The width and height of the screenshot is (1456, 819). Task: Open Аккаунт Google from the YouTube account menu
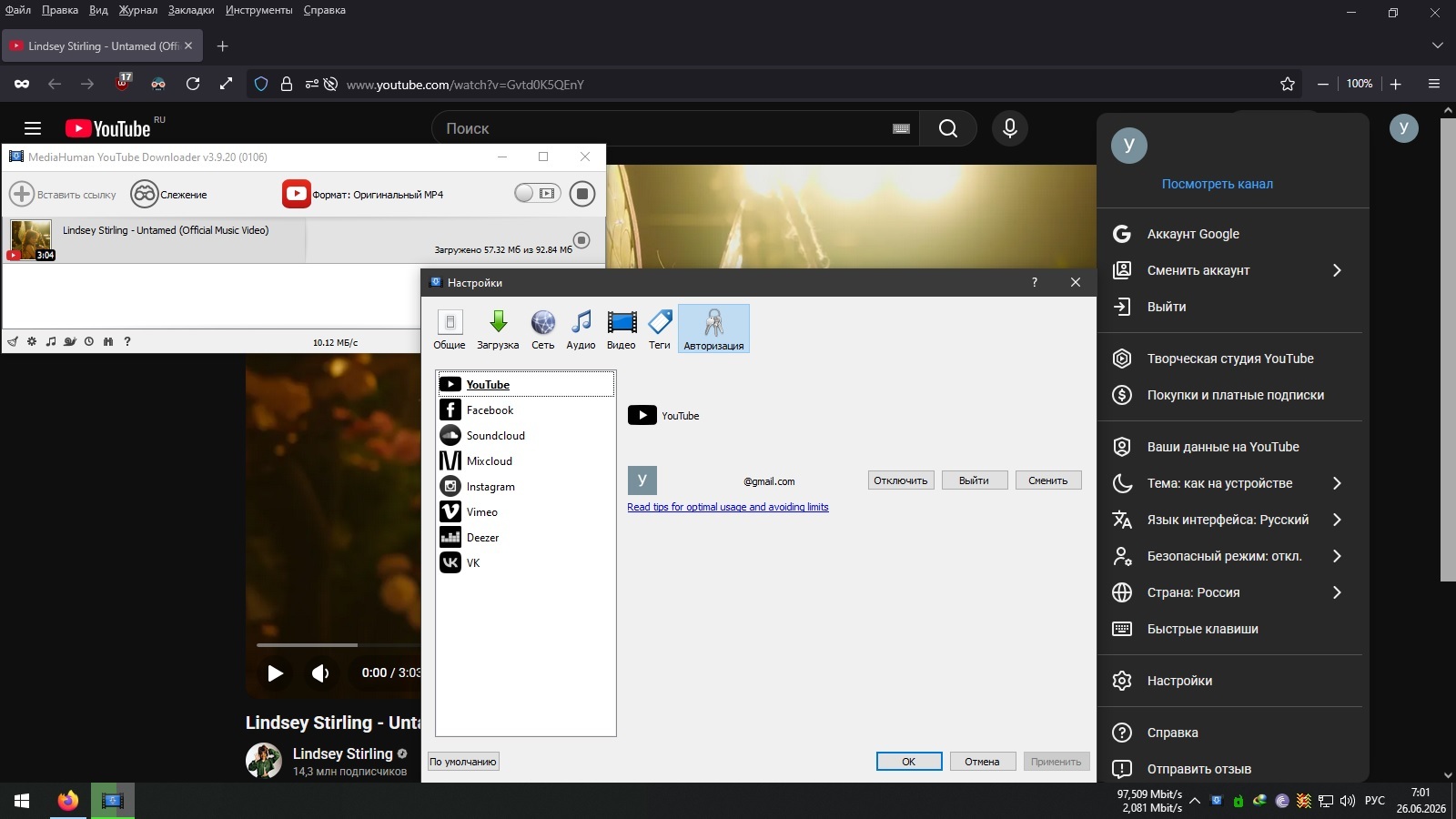click(1229, 234)
